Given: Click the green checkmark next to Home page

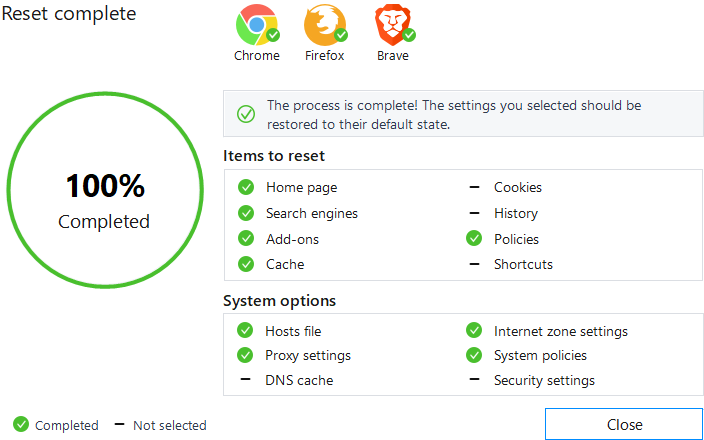Looking at the screenshot, I should pyautogui.click(x=246, y=187).
